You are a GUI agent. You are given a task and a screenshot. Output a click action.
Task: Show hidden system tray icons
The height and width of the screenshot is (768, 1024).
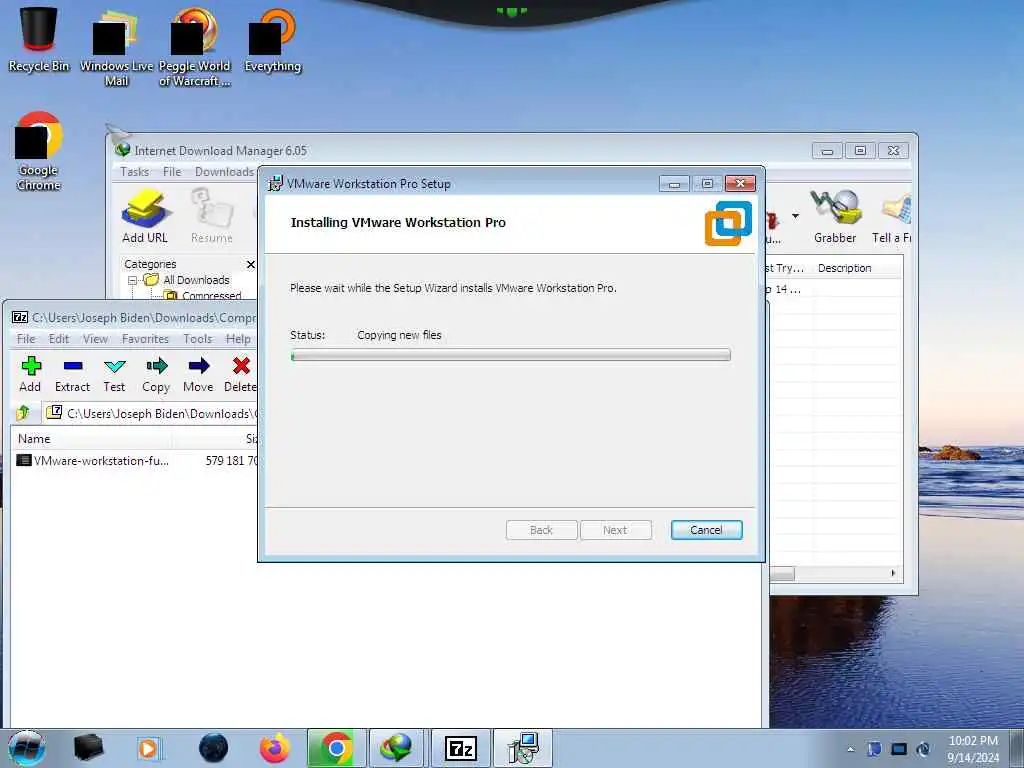tap(850, 749)
